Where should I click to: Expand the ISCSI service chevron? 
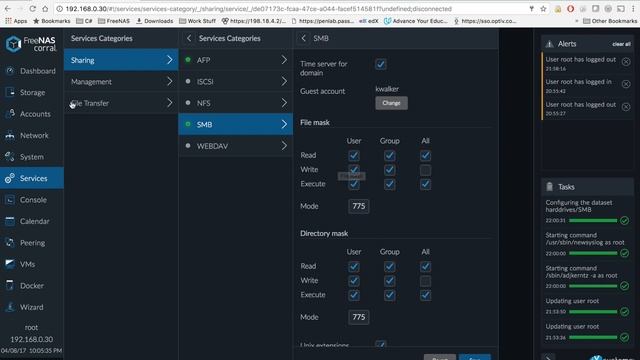click(x=284, y=82)
